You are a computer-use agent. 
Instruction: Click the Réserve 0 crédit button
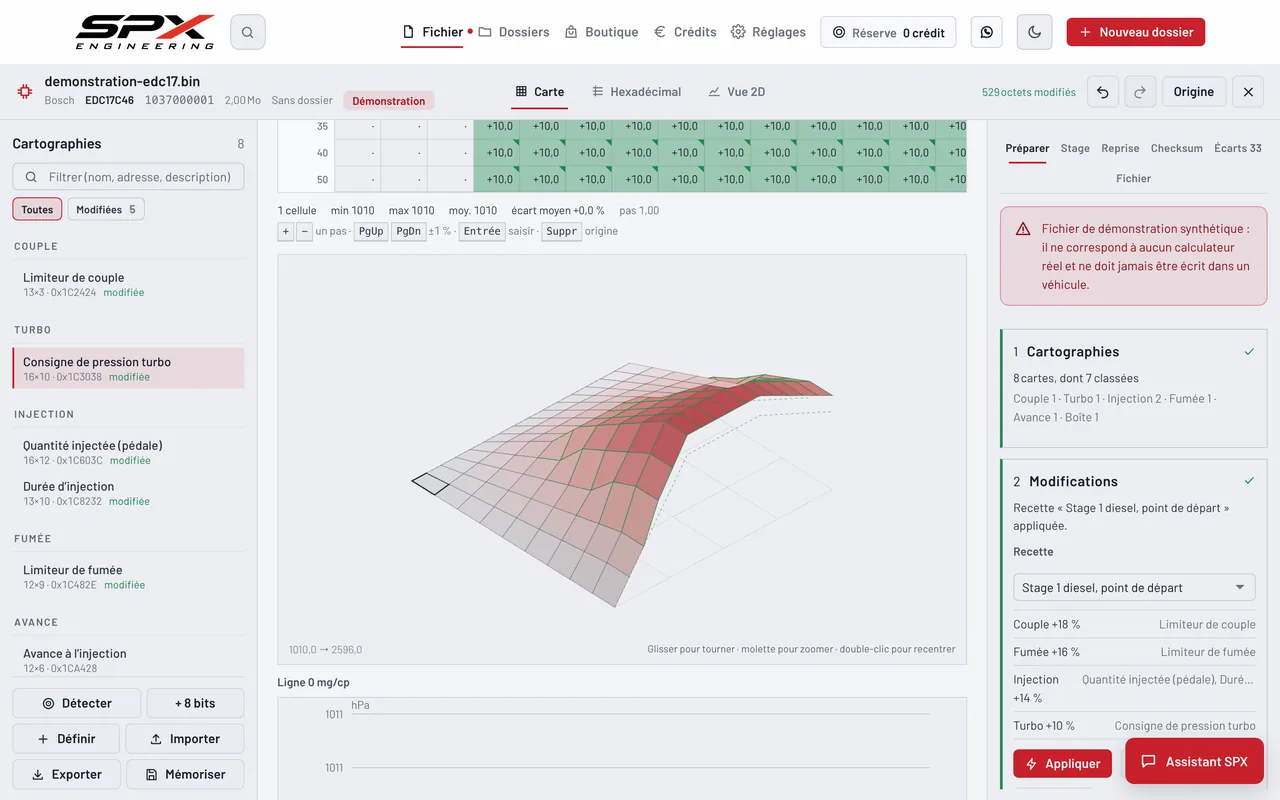pyautogui.click(x=888, y=32)
